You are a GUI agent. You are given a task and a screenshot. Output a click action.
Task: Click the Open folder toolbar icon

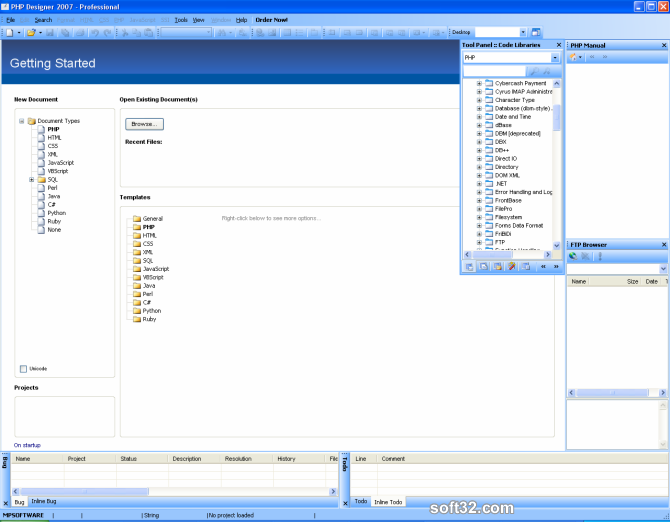click(31, 32)
